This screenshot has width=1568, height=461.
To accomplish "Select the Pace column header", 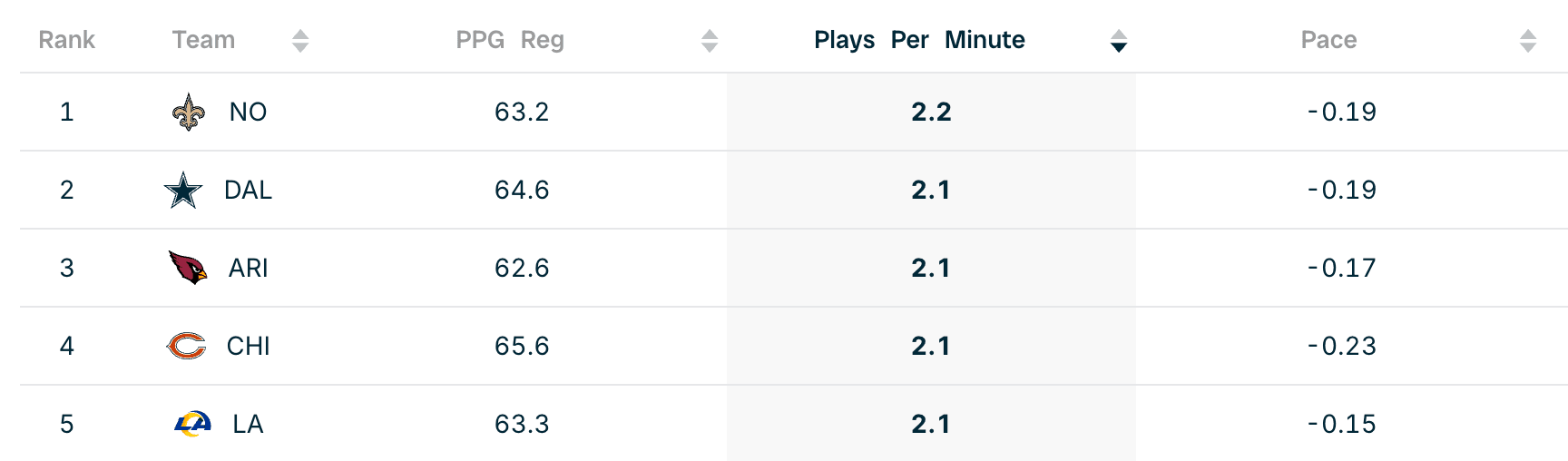I will click(x=1328, y=40).
